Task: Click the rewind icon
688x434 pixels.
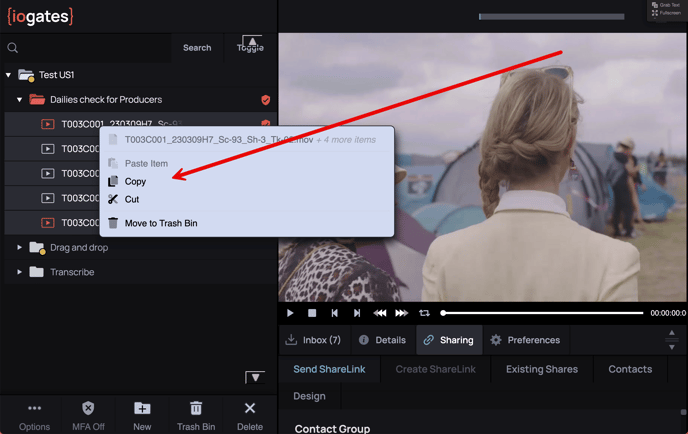Action: pyautogui.click(x=380, y=313)
